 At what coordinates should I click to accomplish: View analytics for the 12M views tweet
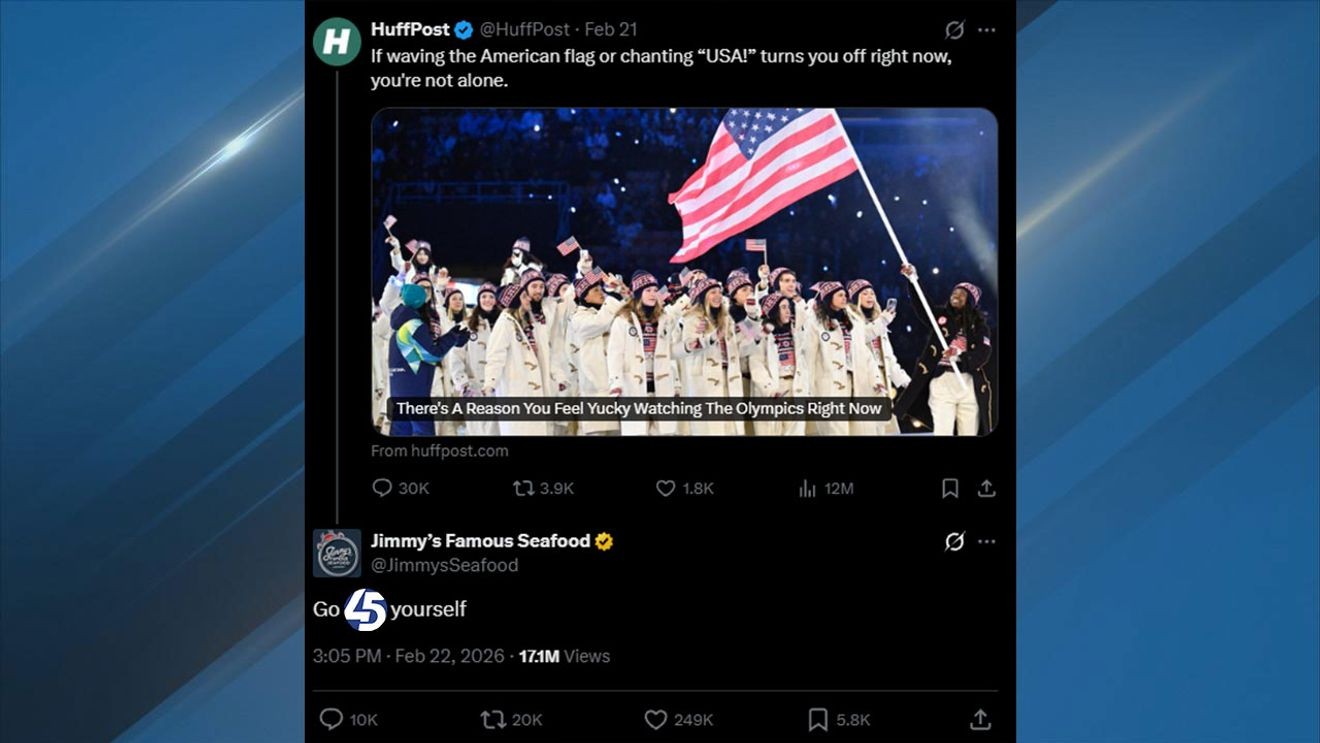[808, 488]
